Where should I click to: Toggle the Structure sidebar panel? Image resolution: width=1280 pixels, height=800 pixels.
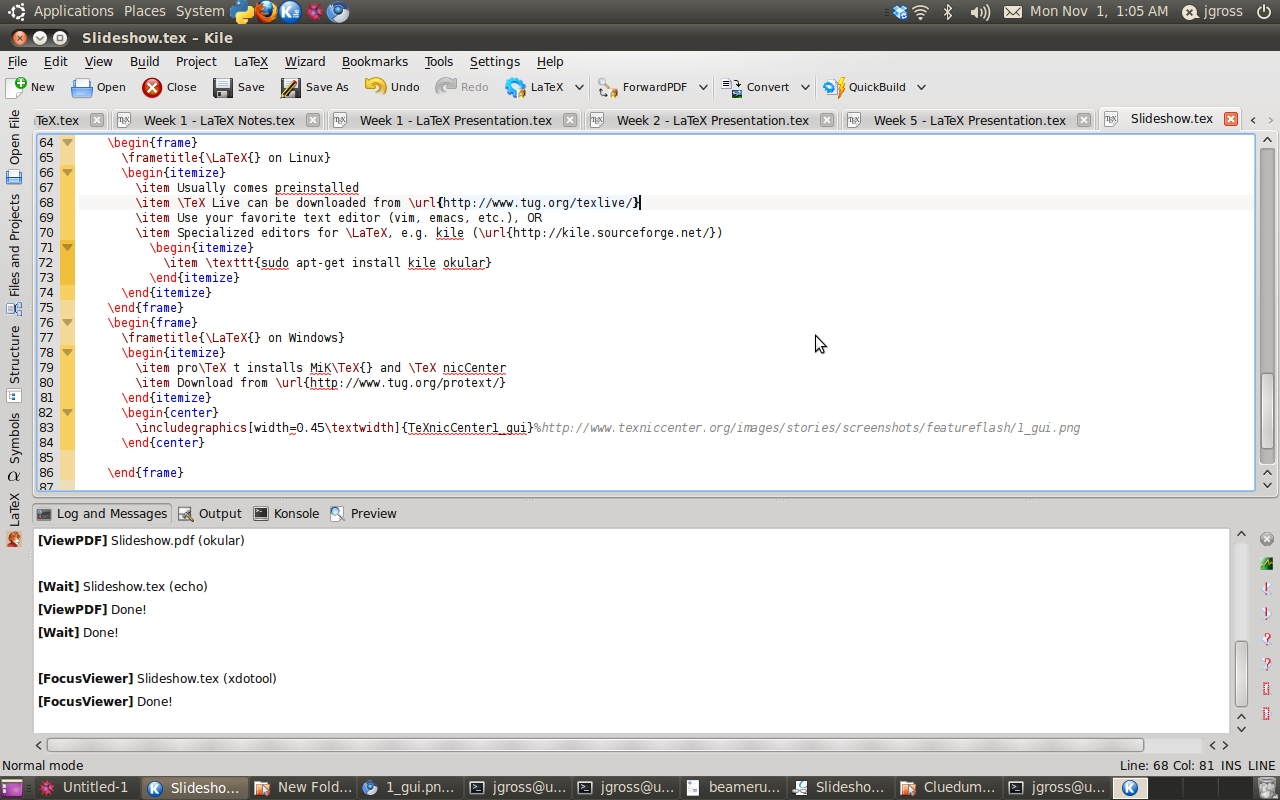coord(14,355)
